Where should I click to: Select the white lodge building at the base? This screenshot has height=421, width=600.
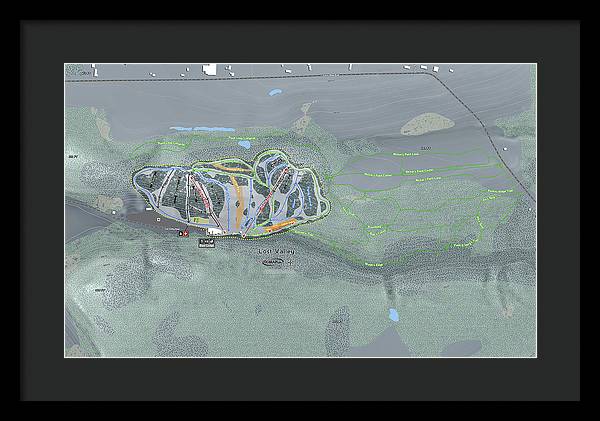215,230
